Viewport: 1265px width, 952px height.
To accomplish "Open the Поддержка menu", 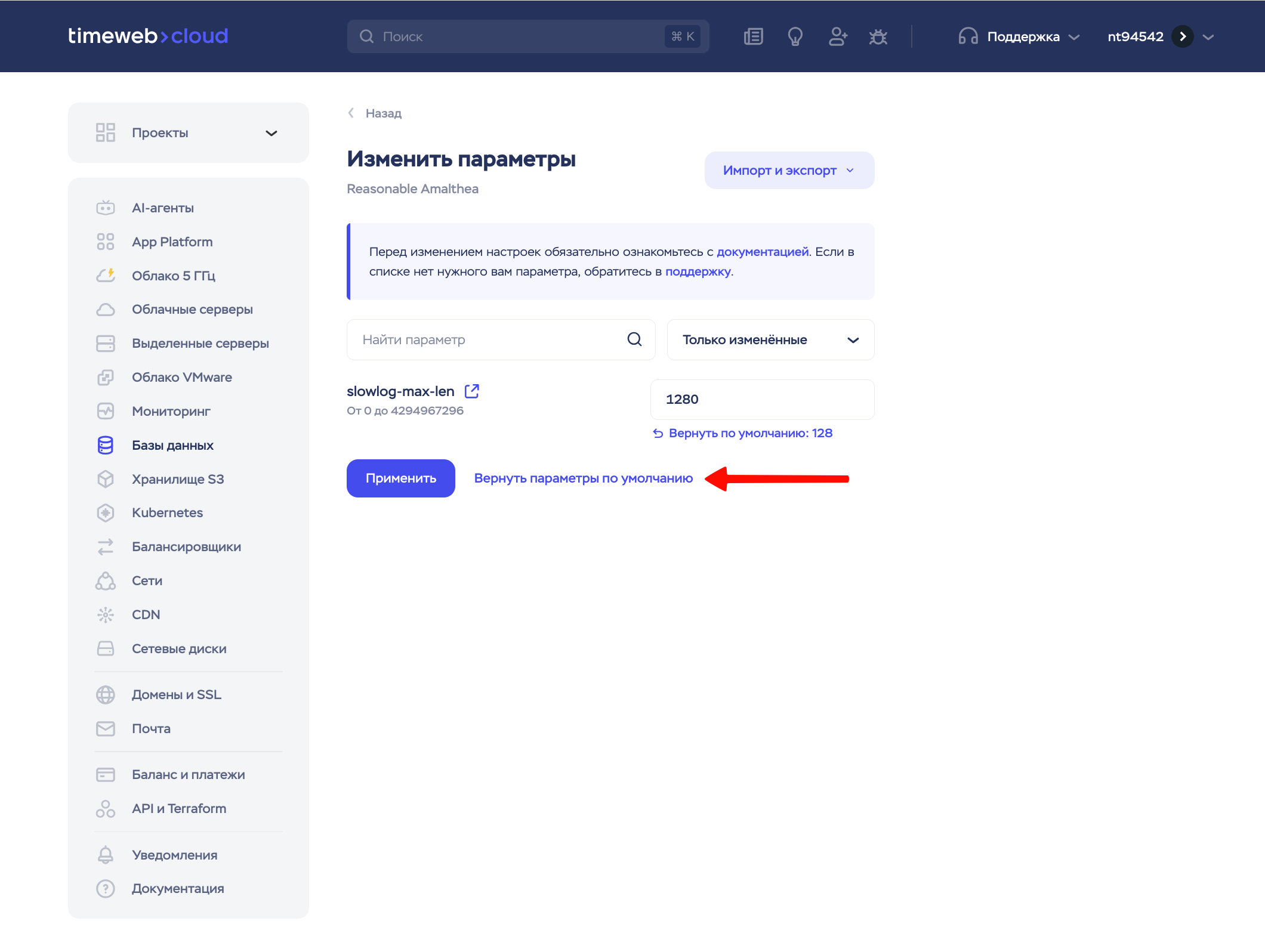I will (x=1019, y=37).
